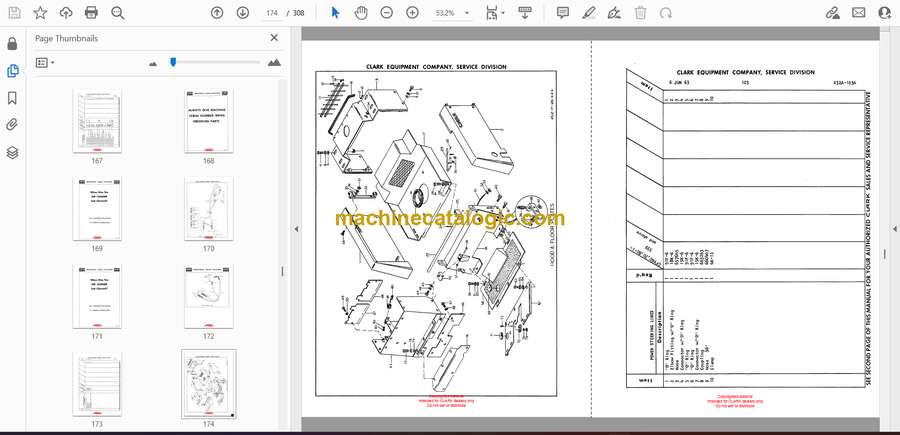Viewport: 900px width, 435px height.
Task: Open the sign document pen tool
Action: coord(614,13)
